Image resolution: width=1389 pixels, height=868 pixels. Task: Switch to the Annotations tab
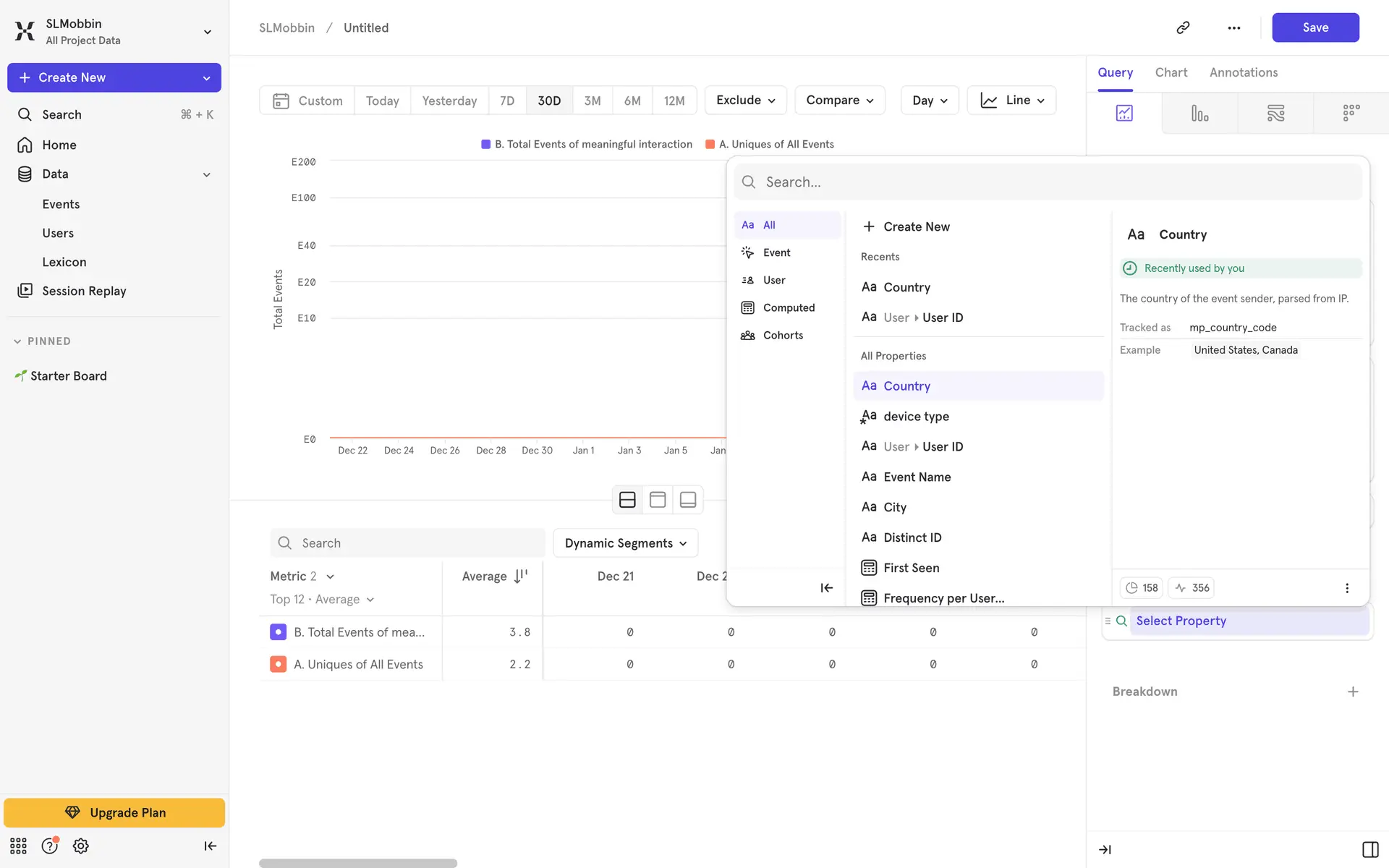[x=1243, y=72]
